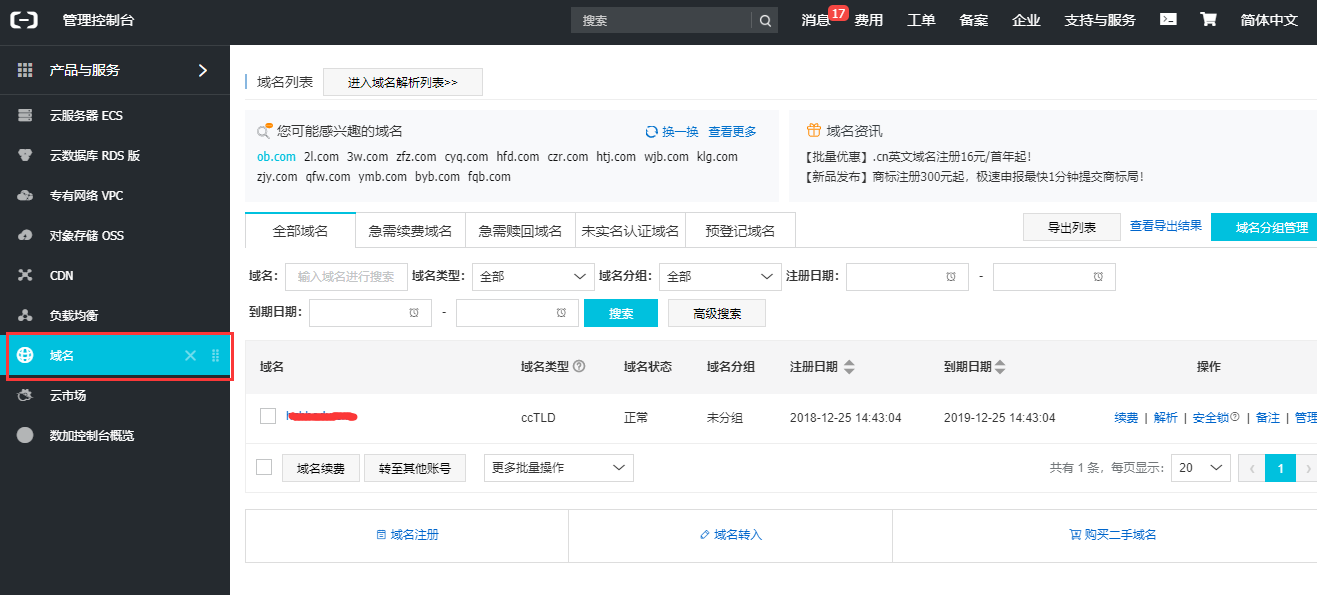Open the shopping cart icon
The height and width of the screenshot is (595, 1317).
(x=1208, y=19)
